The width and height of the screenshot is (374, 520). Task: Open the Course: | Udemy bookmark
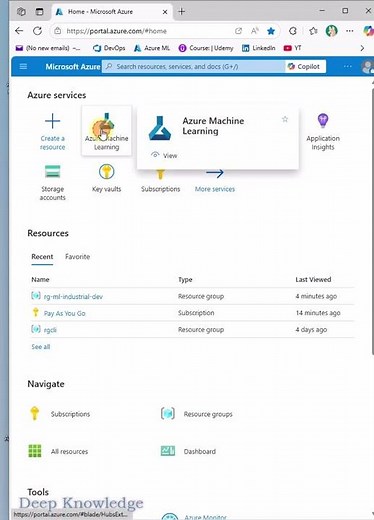point(206,48)
